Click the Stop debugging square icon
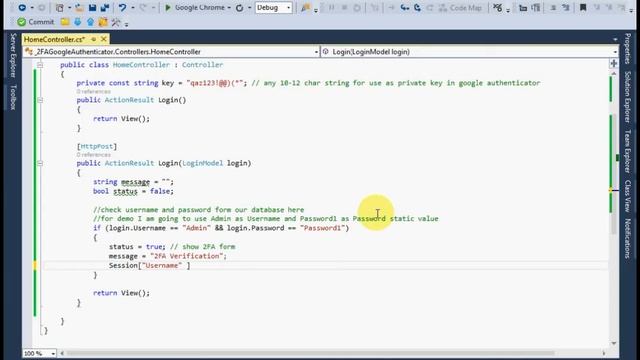Screen dimensions: 640x360 click(x=344, y=8)
